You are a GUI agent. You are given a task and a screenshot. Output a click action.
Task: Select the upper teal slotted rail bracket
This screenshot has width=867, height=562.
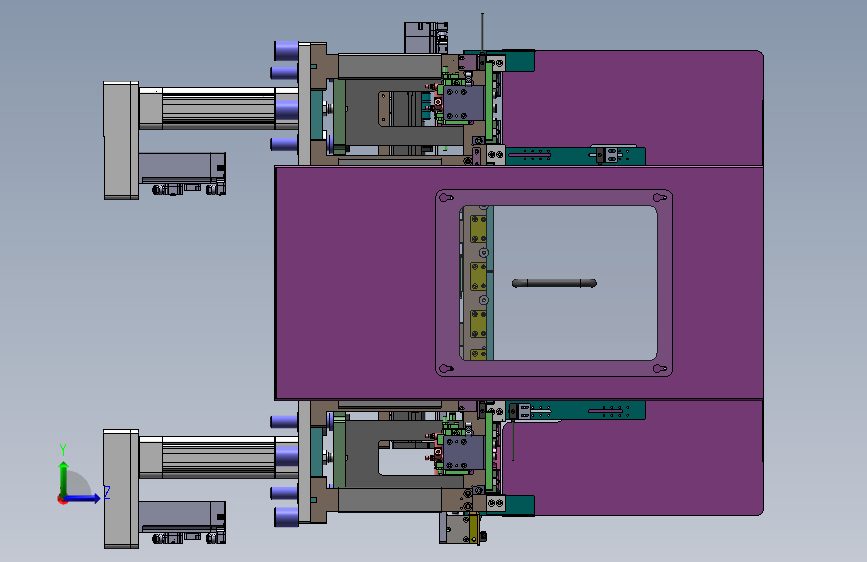(575, 155)
